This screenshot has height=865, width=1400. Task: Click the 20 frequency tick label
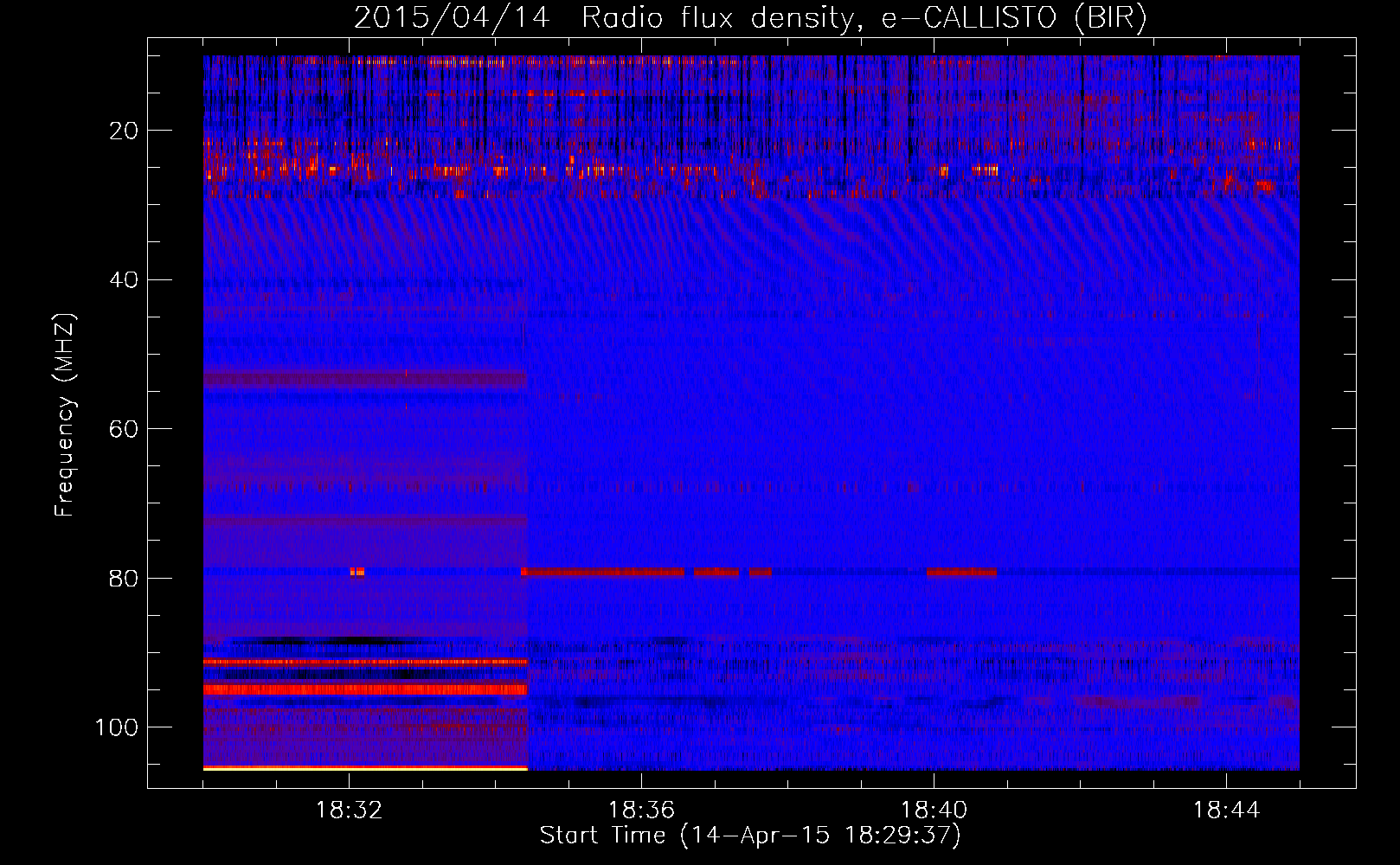pos(124,131)
